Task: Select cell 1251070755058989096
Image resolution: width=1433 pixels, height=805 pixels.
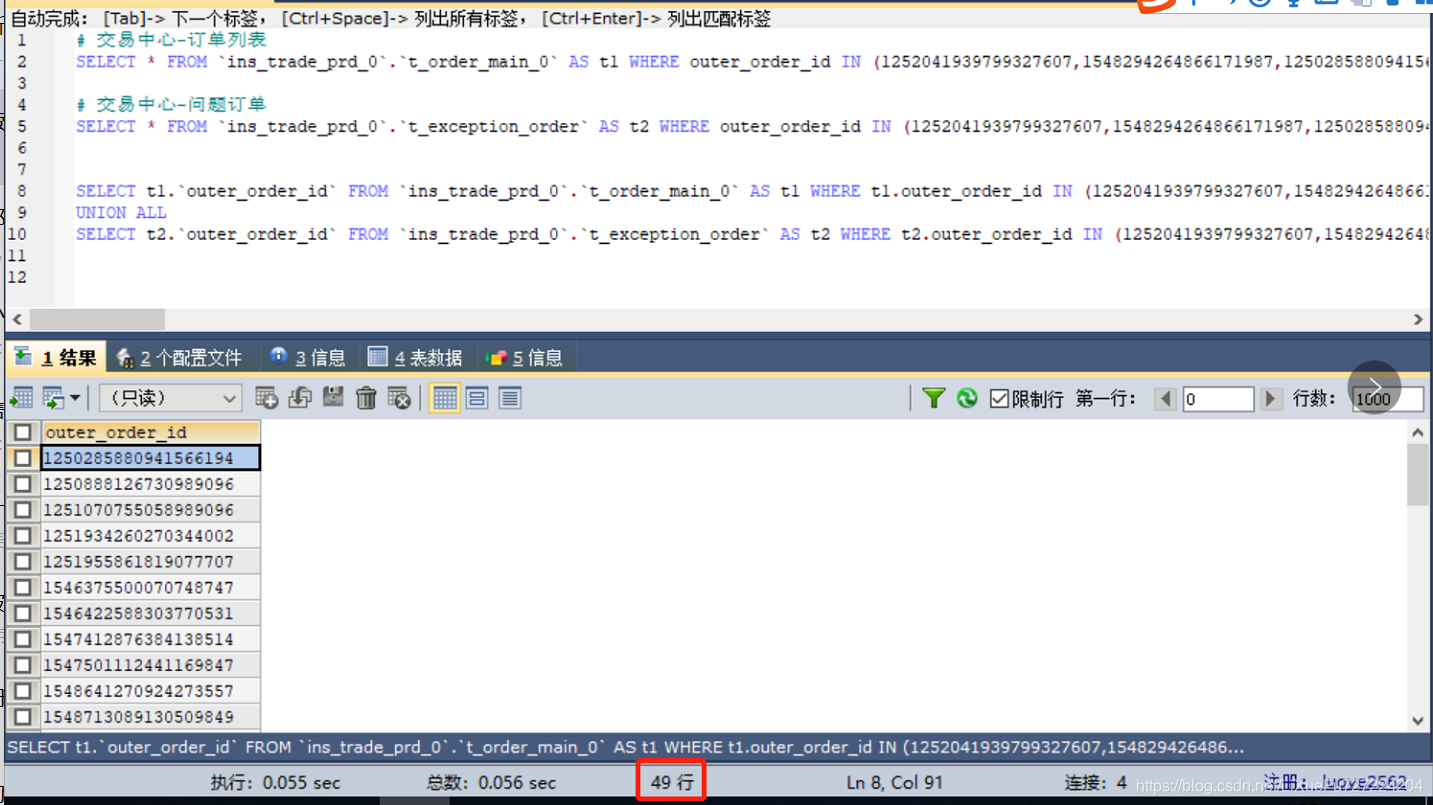Action: (150, 510)
